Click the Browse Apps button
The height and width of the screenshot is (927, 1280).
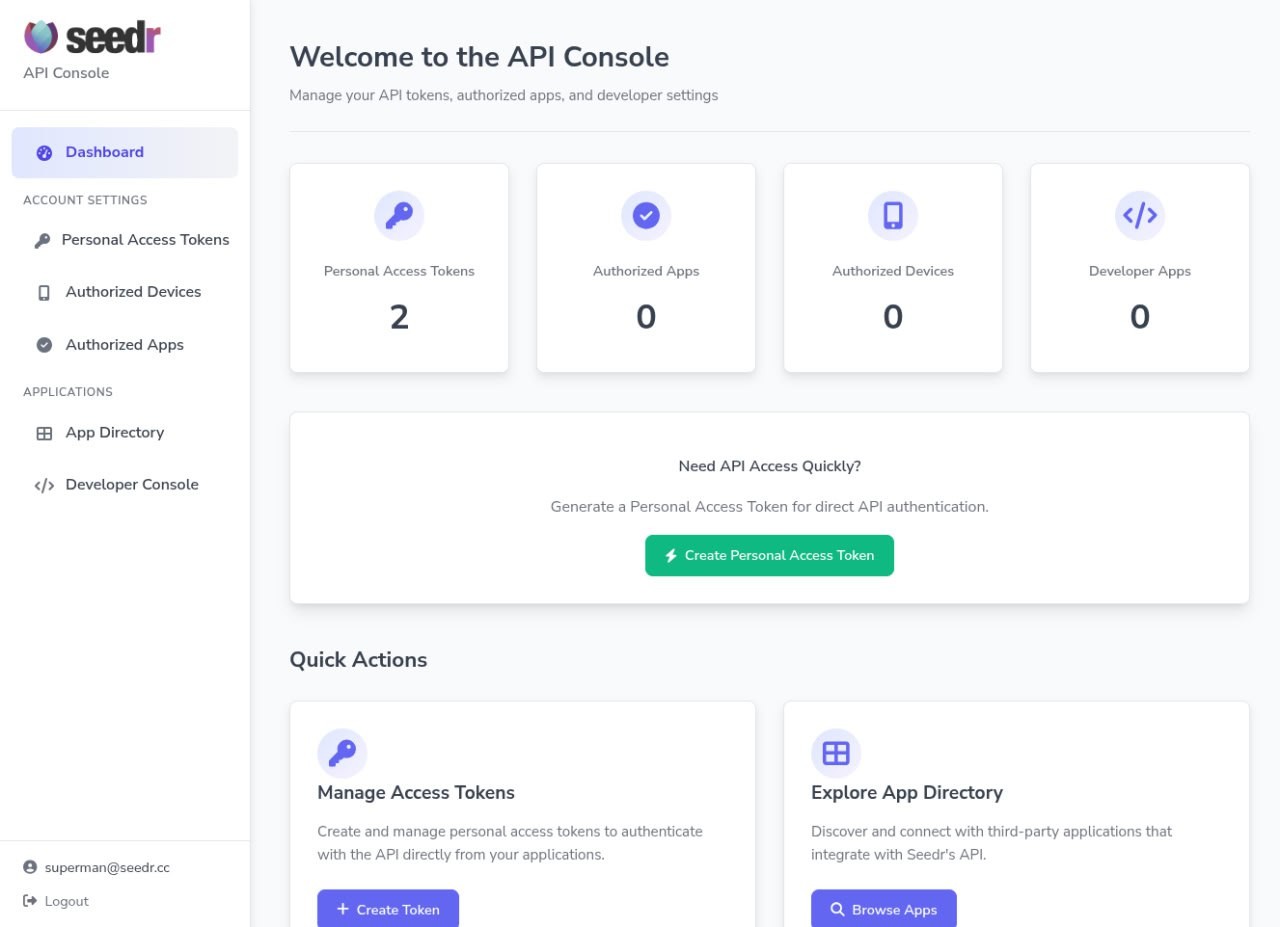[884, 909]
